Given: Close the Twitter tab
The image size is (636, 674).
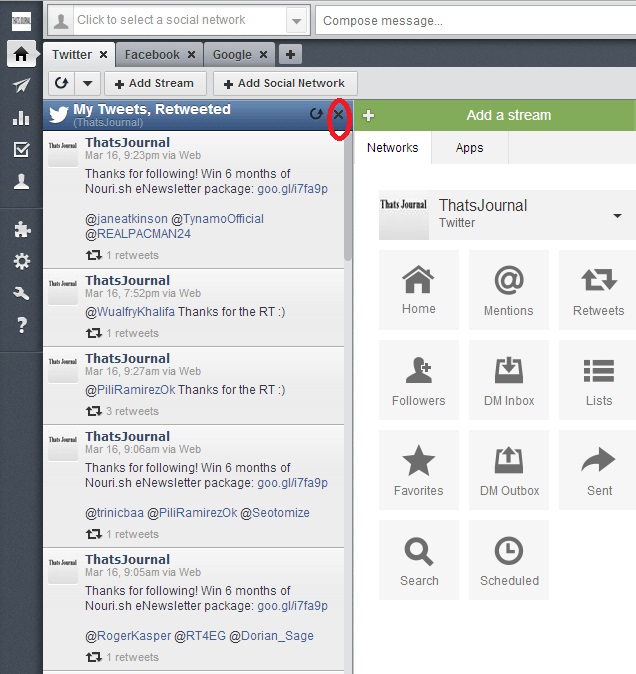Looking at the screenshot, I should click(103, 55).
